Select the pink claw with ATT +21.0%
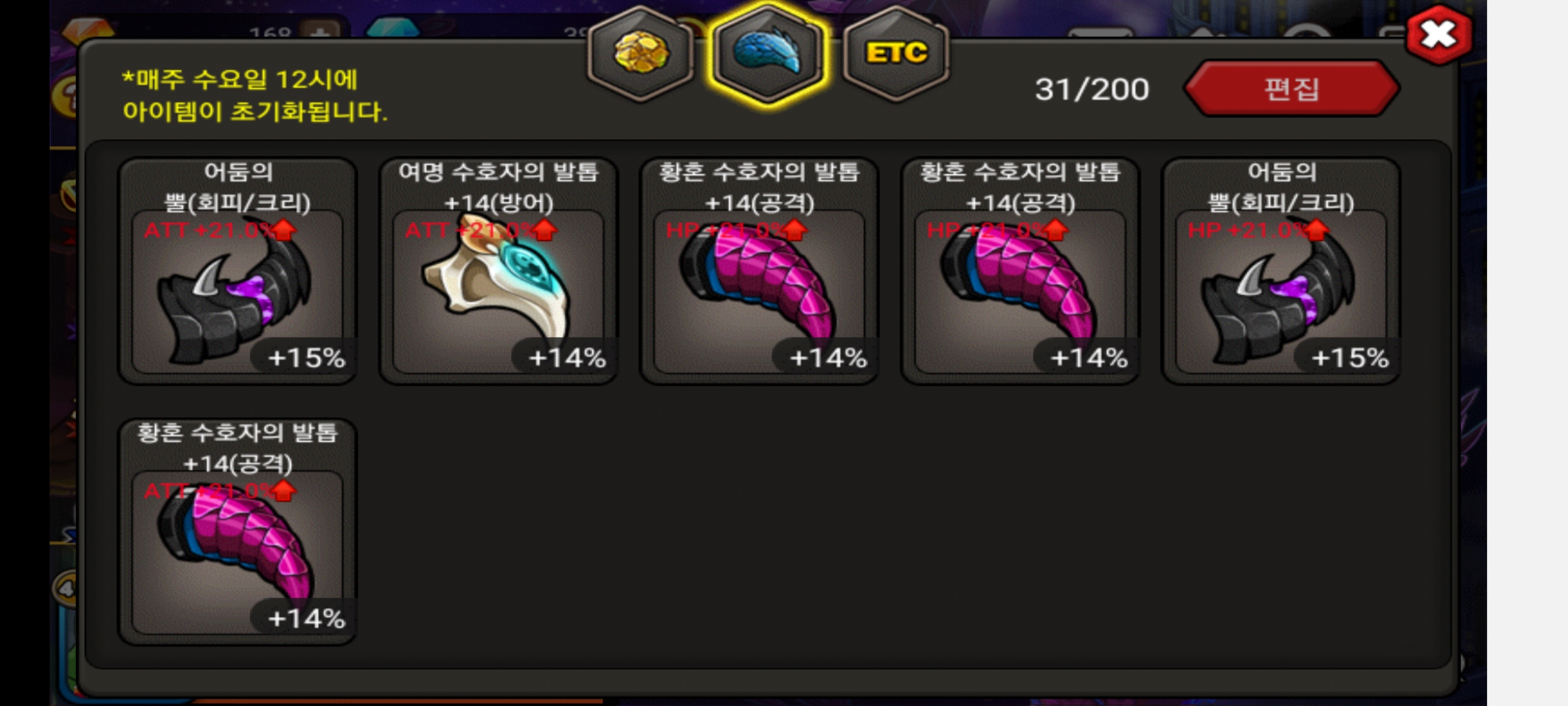1568x706 pixels. pyautogui.click(x=237, y=552)
